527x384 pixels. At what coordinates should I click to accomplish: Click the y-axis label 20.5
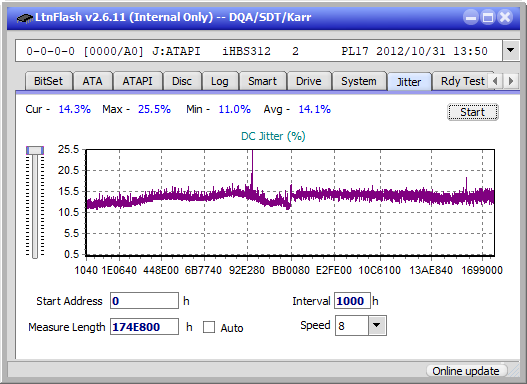68,170
